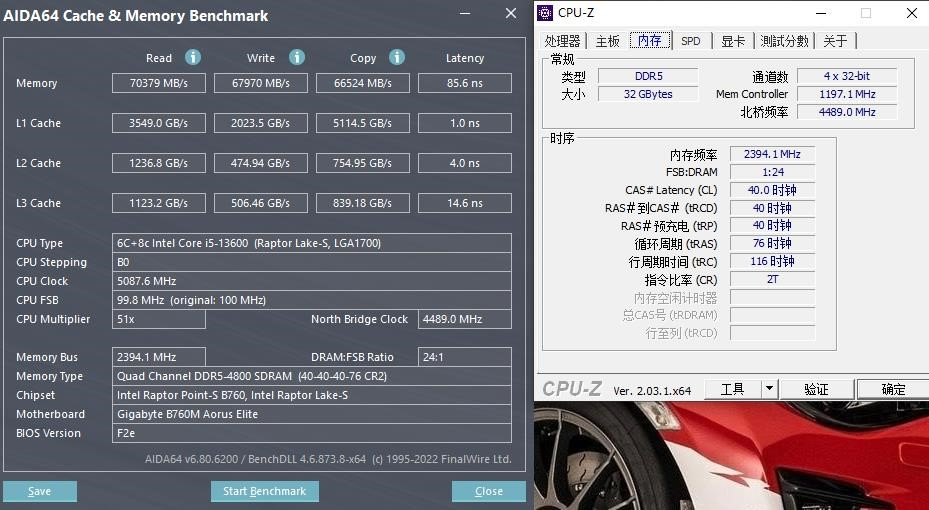The height and width of the screenshot is (510, 929).
Task: Click the 验证 button
Action: [816, 389]
